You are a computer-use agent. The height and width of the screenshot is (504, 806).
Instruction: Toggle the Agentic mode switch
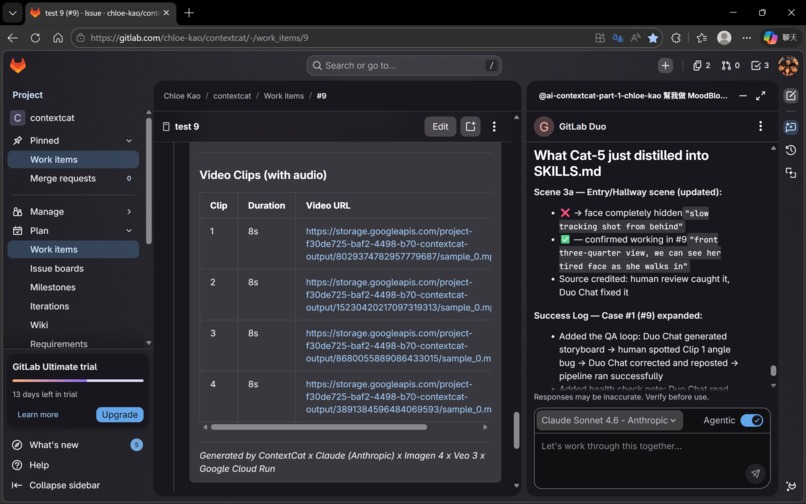(752, 420)
